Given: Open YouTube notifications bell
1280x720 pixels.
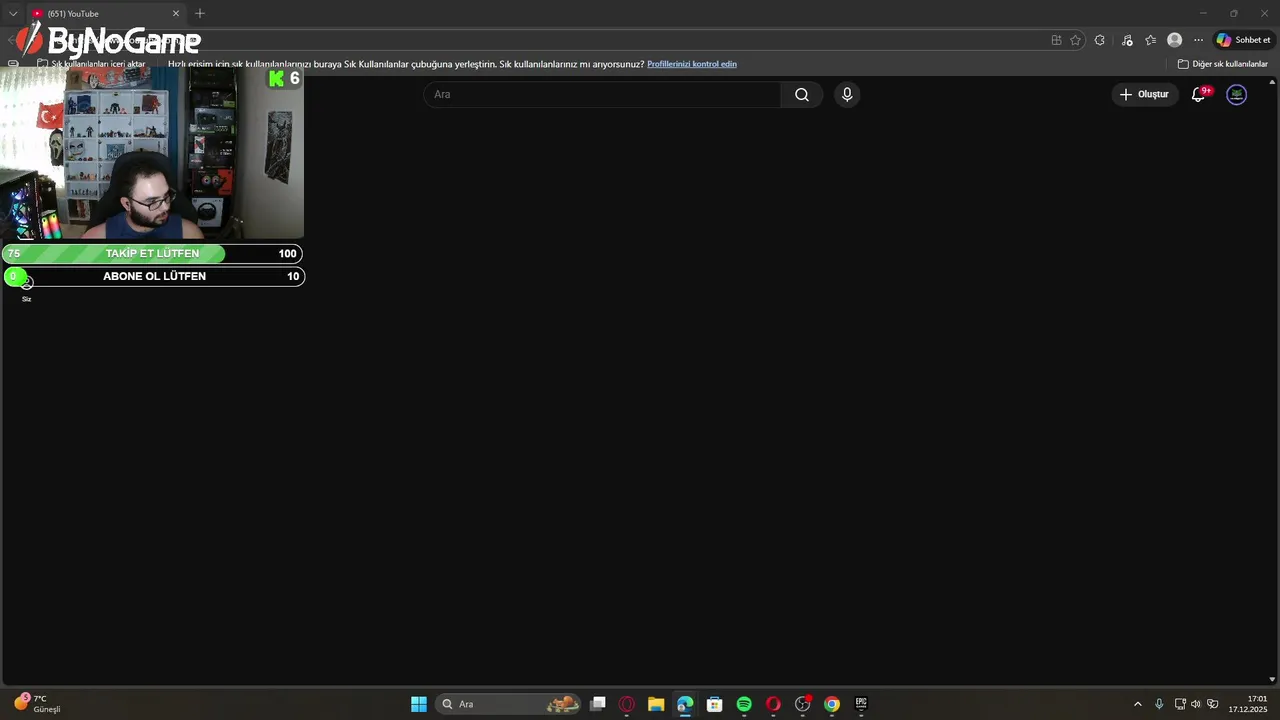Looking at the screenshot, I should pyautogui.click(x=1198, y=94).
